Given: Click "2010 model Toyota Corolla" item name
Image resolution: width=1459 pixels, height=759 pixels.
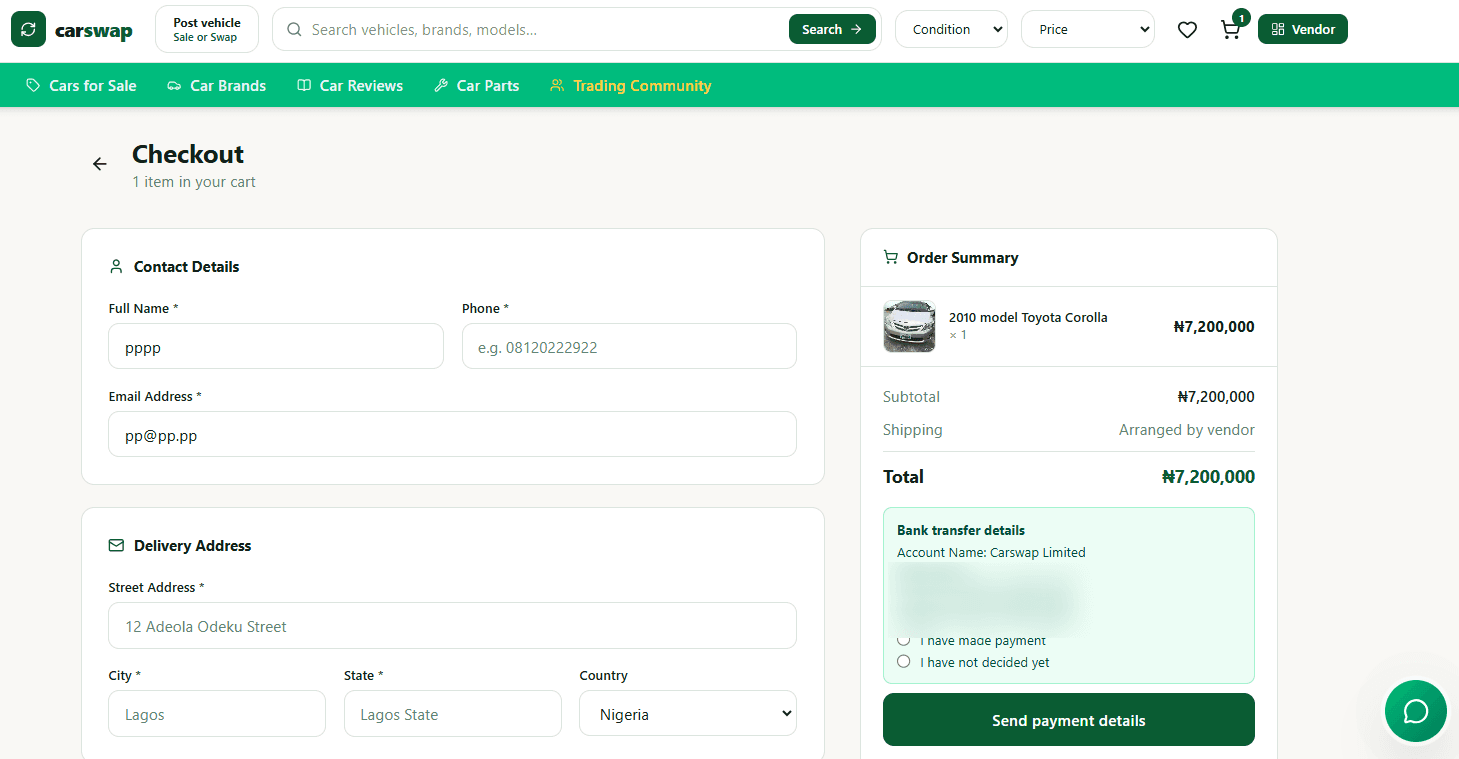Looking at the screenshot, I should pyautogui.click(x=1028, y=318).
